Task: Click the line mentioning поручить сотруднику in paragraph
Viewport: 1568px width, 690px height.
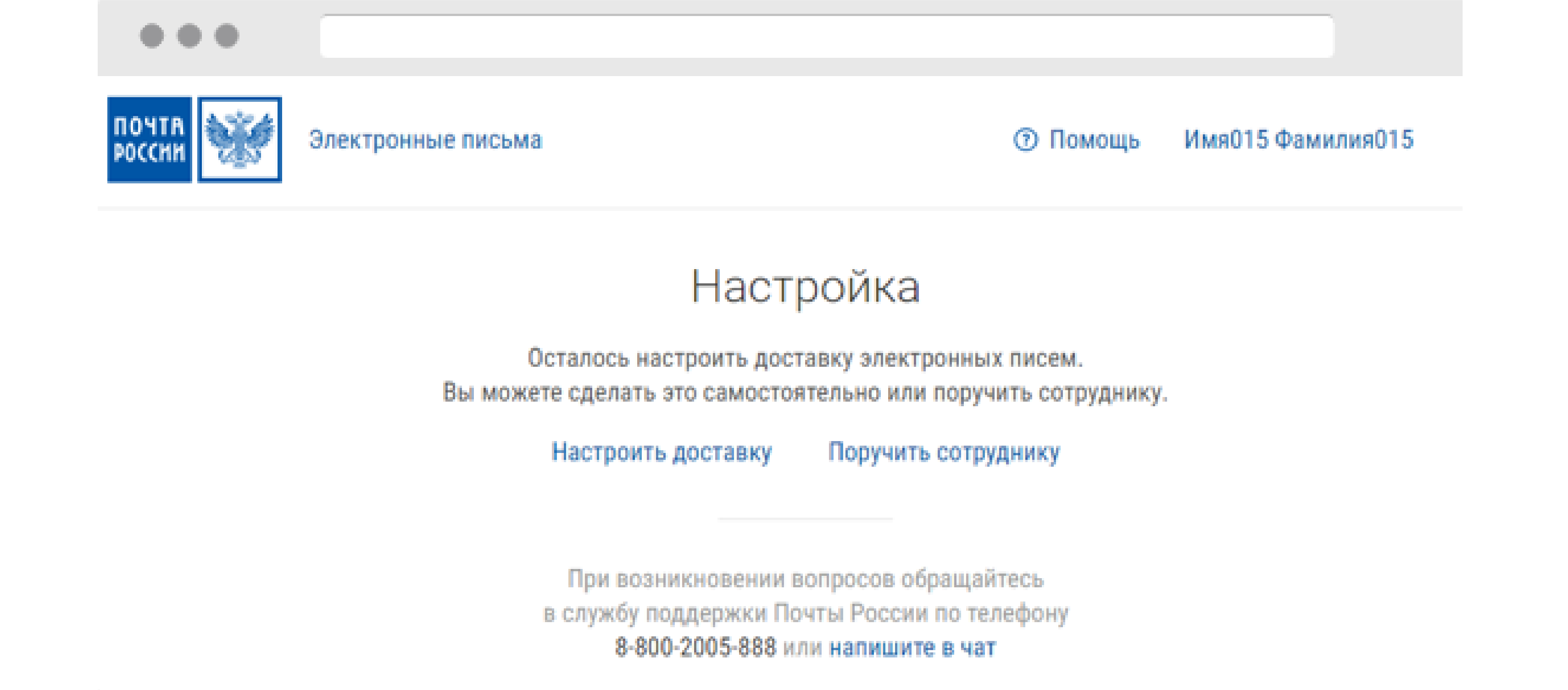Action: click(805, 392)
